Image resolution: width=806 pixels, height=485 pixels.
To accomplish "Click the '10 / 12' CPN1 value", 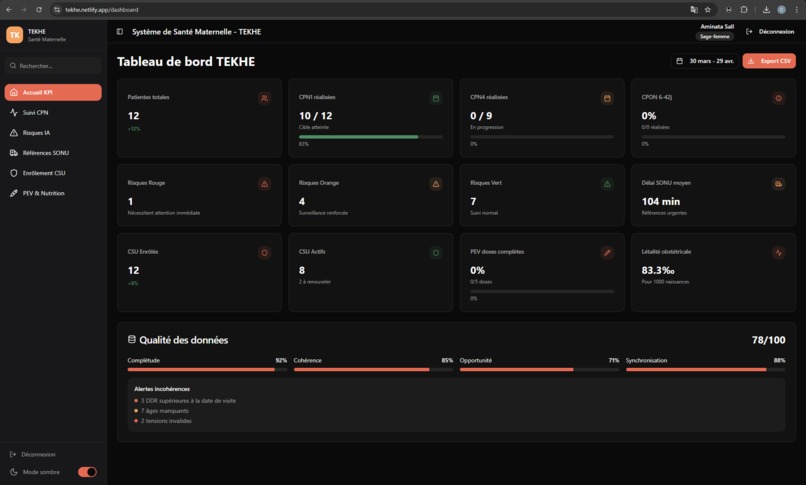I will click(316, 116).
